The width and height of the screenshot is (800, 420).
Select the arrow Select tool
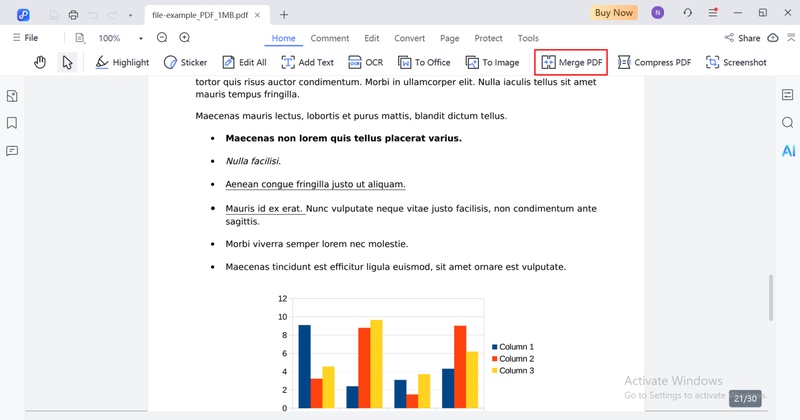point(67,62)
